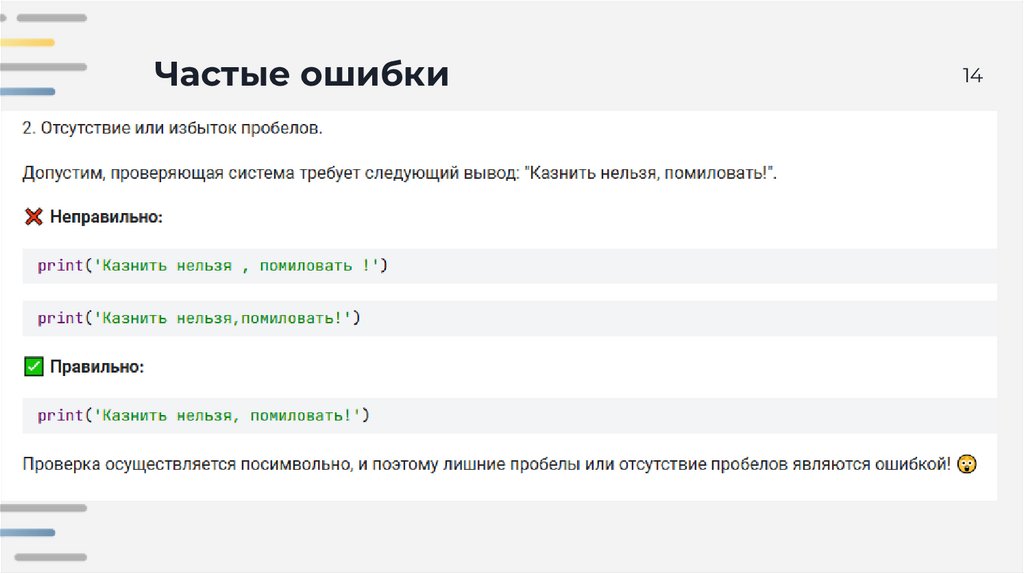Click the code with spaces before the comma
Image resolution: width=1024 pixels, height=574 pixels.
tap(212, 266)
